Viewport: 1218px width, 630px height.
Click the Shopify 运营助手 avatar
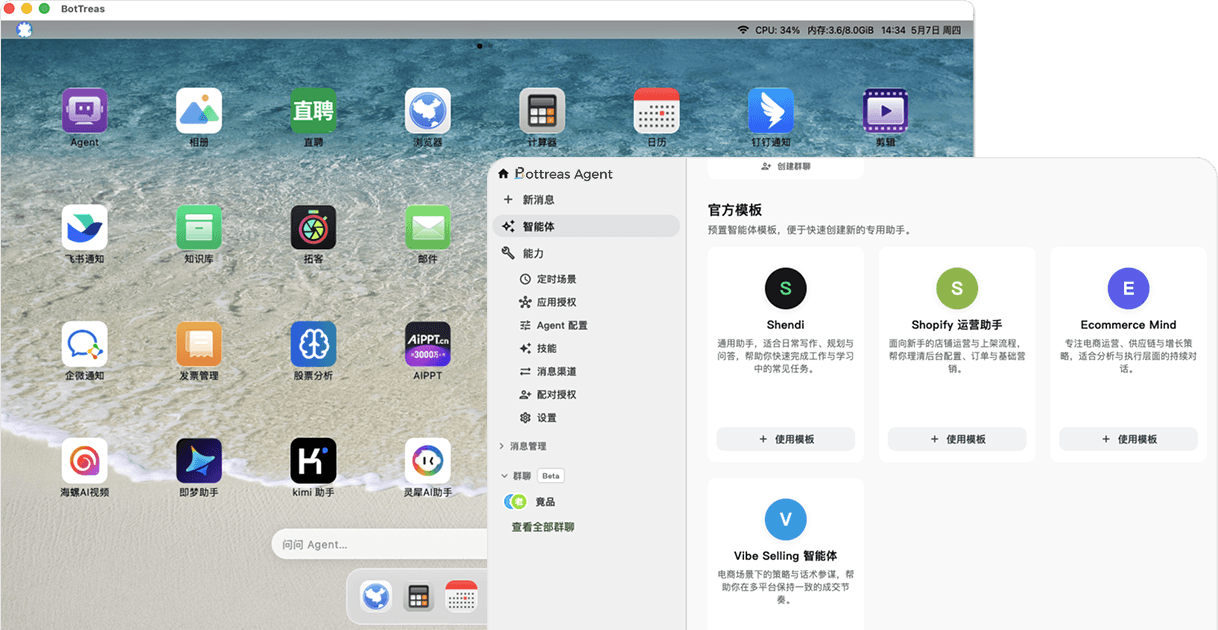click(x=957, y=288)
